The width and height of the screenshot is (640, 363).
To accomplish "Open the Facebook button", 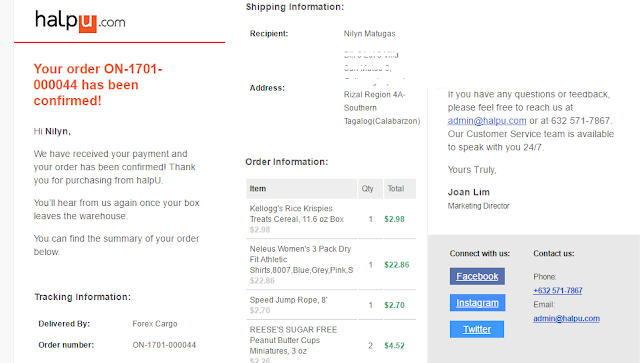I will [477, 276].
